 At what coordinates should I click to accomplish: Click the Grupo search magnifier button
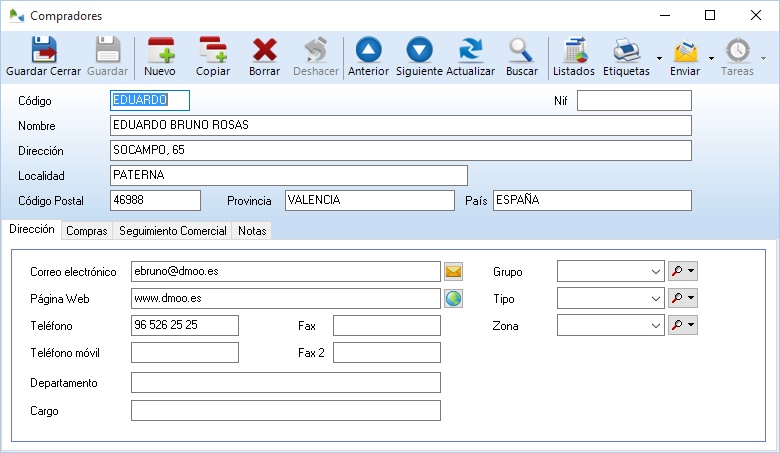[678, 272]
